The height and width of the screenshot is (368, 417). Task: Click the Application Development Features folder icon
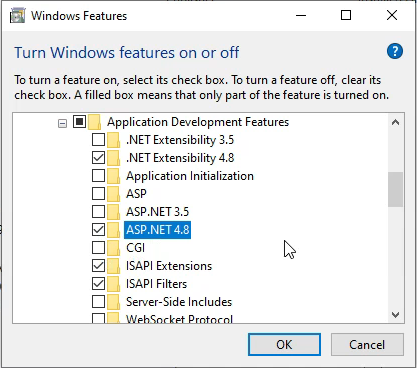click(95, 122)
